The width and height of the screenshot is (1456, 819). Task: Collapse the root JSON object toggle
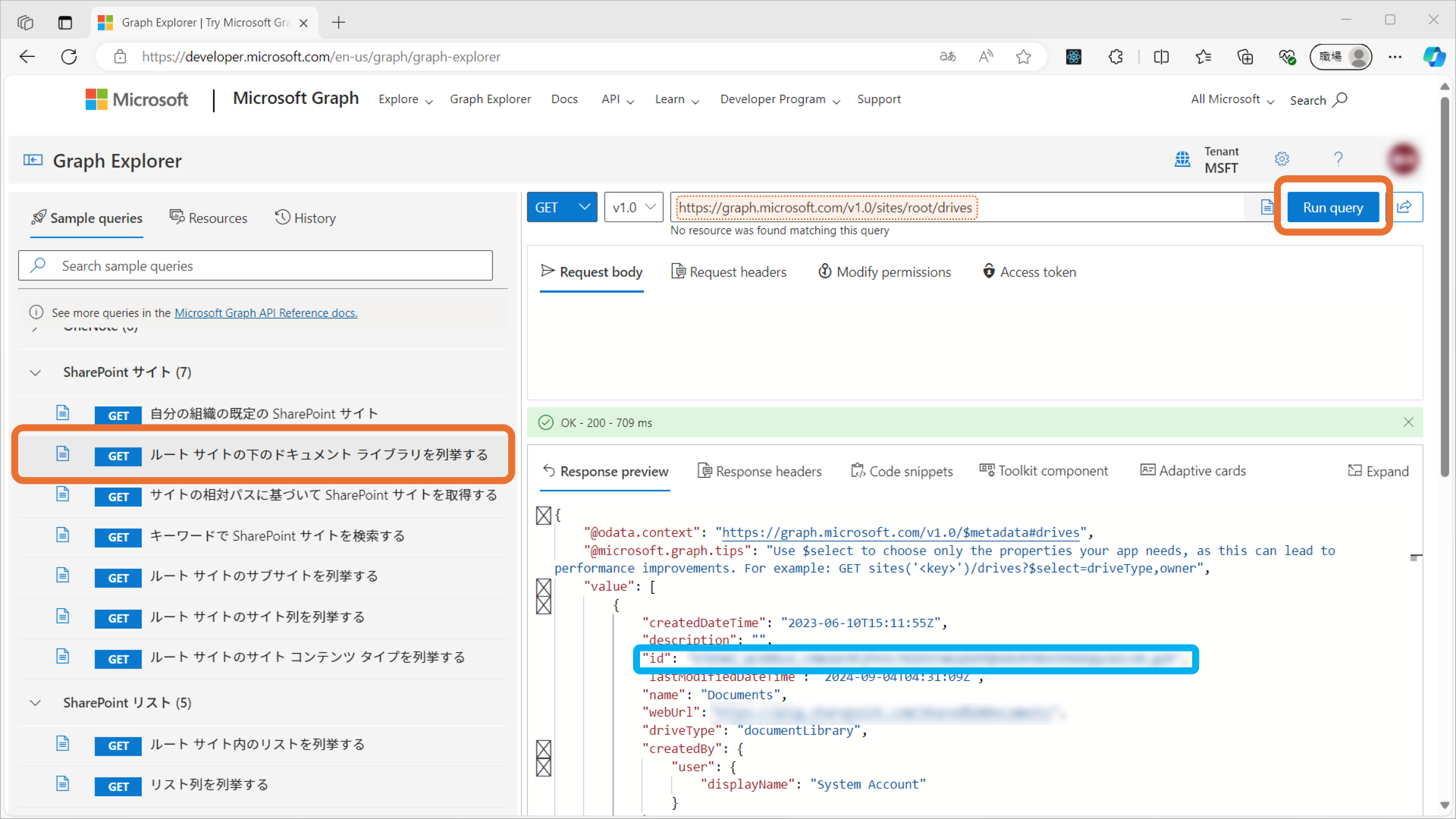(544, 516)
